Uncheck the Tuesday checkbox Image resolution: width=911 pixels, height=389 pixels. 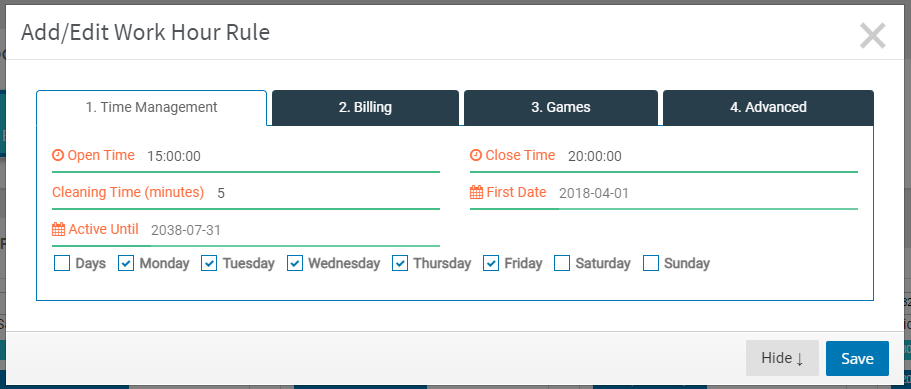(x=209, y=263)
